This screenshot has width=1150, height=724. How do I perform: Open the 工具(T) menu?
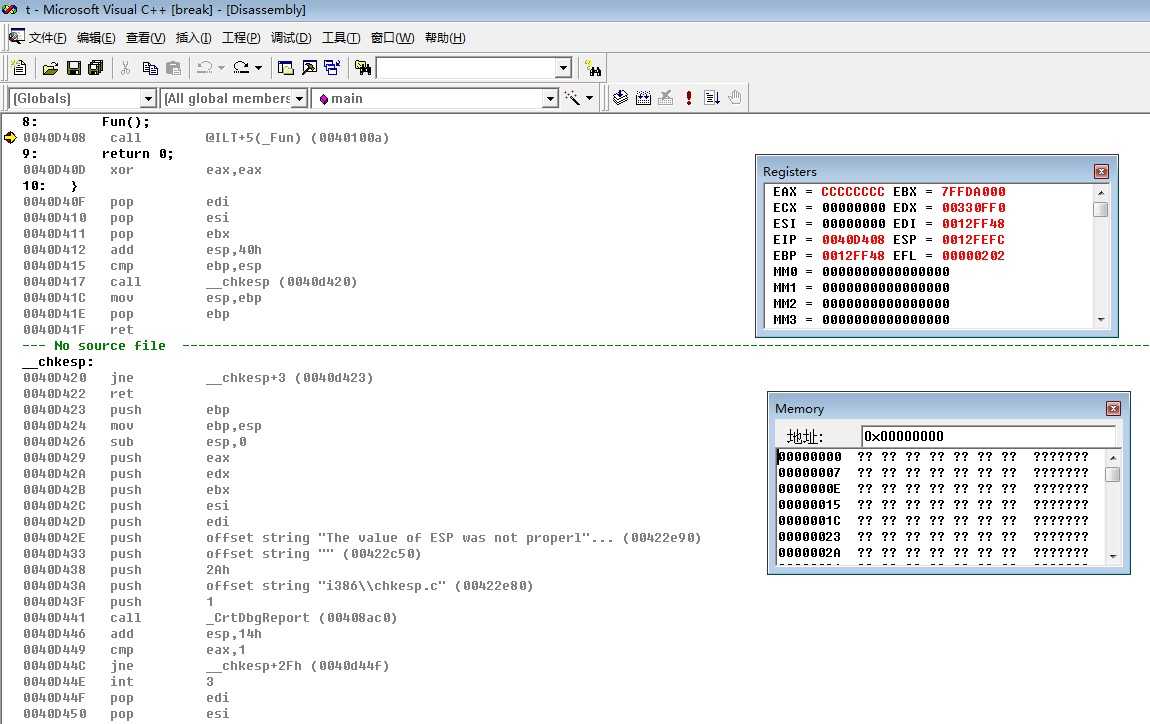341,38
